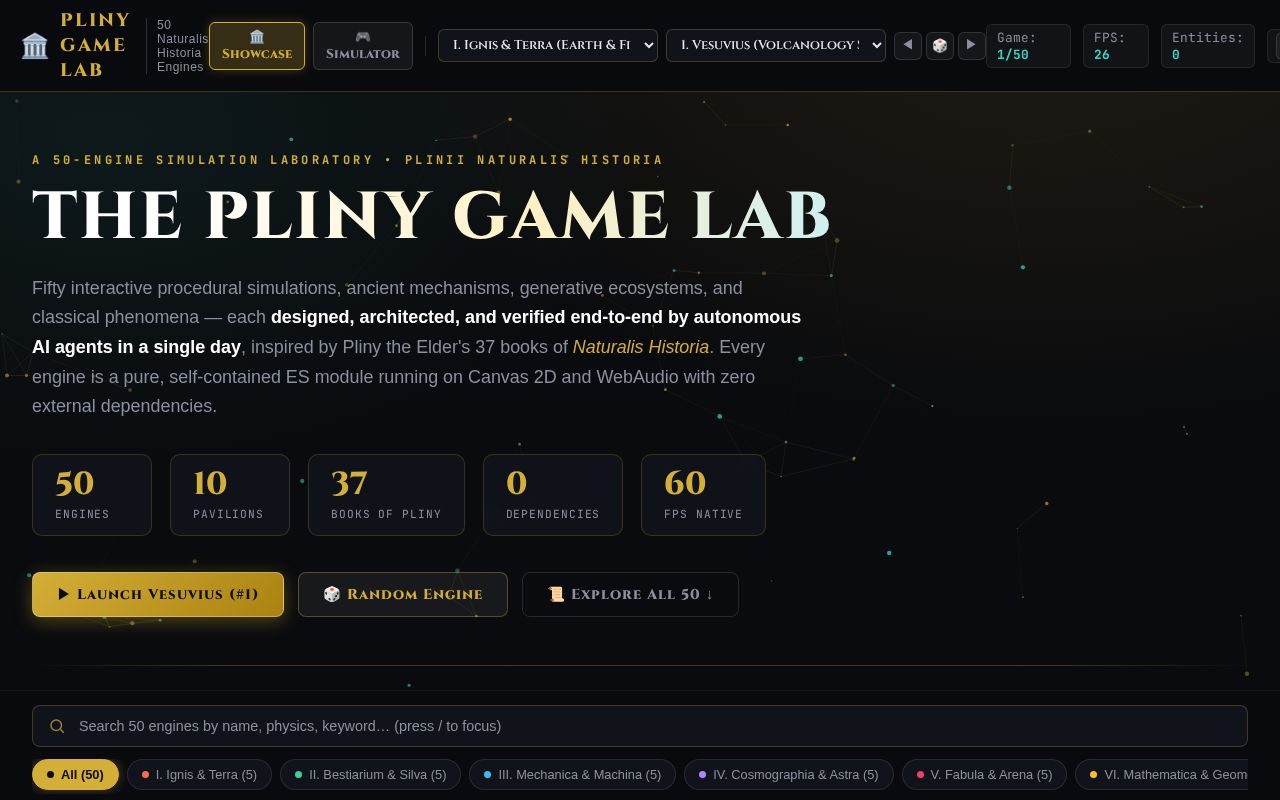Screen dimensions: 1280x800
Task: Go to the previous engine arrow
Action: coord(908,45)
